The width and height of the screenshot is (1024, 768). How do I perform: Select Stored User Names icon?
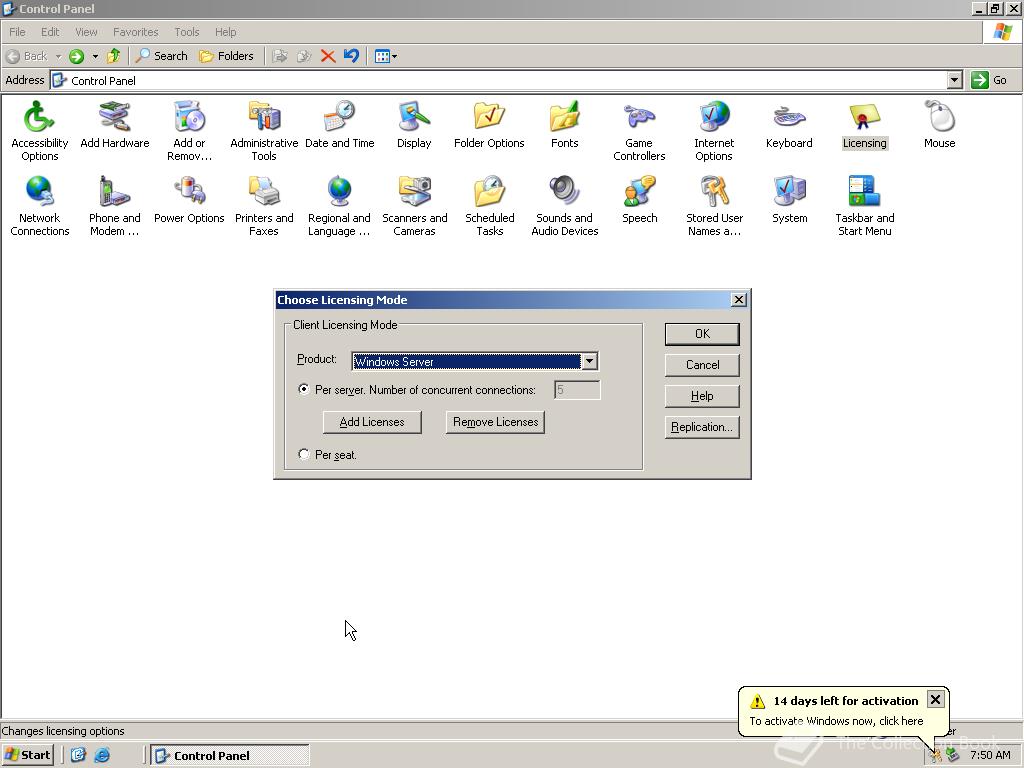coord(714,205)
